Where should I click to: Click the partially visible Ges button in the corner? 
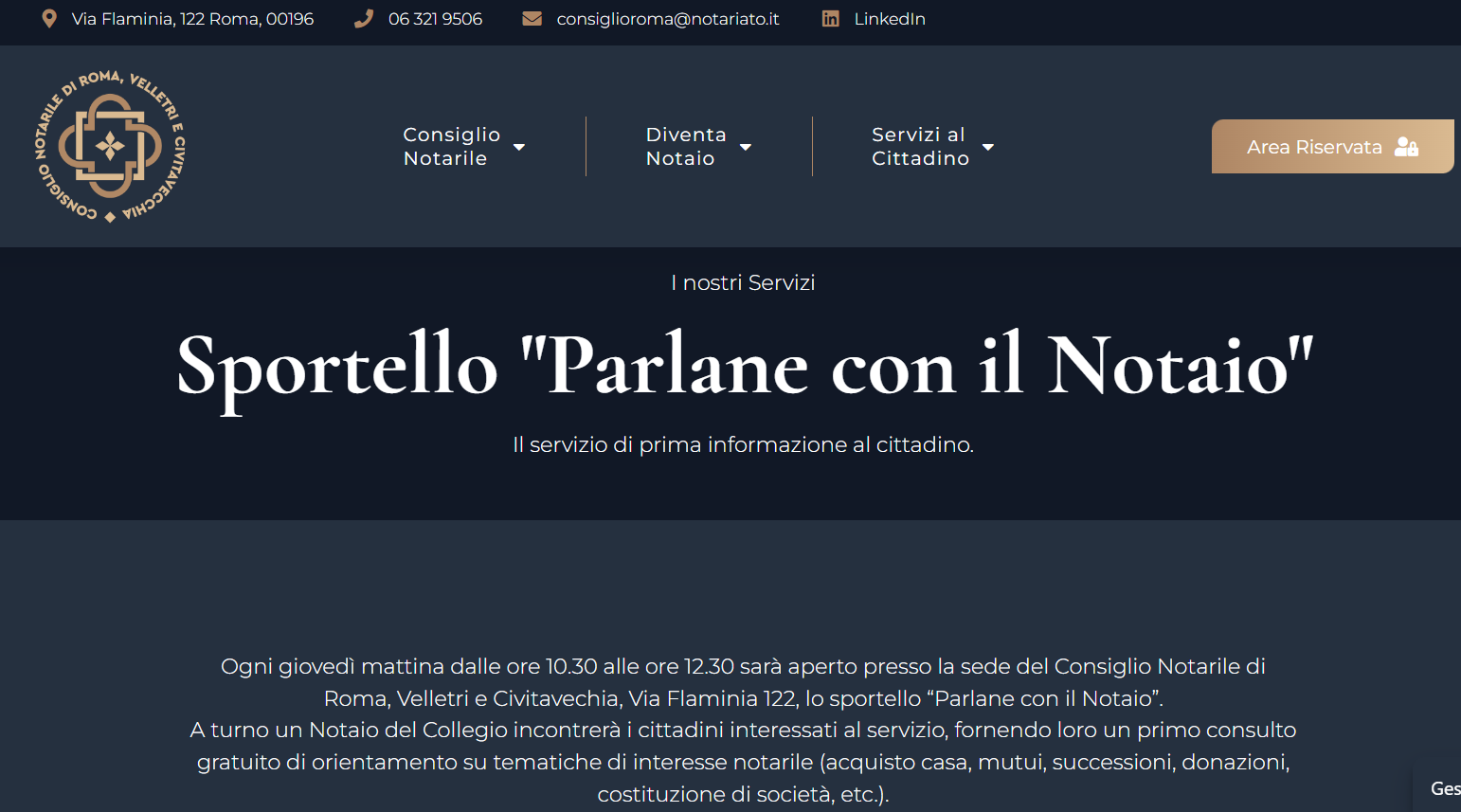[x=1443, y=788]
